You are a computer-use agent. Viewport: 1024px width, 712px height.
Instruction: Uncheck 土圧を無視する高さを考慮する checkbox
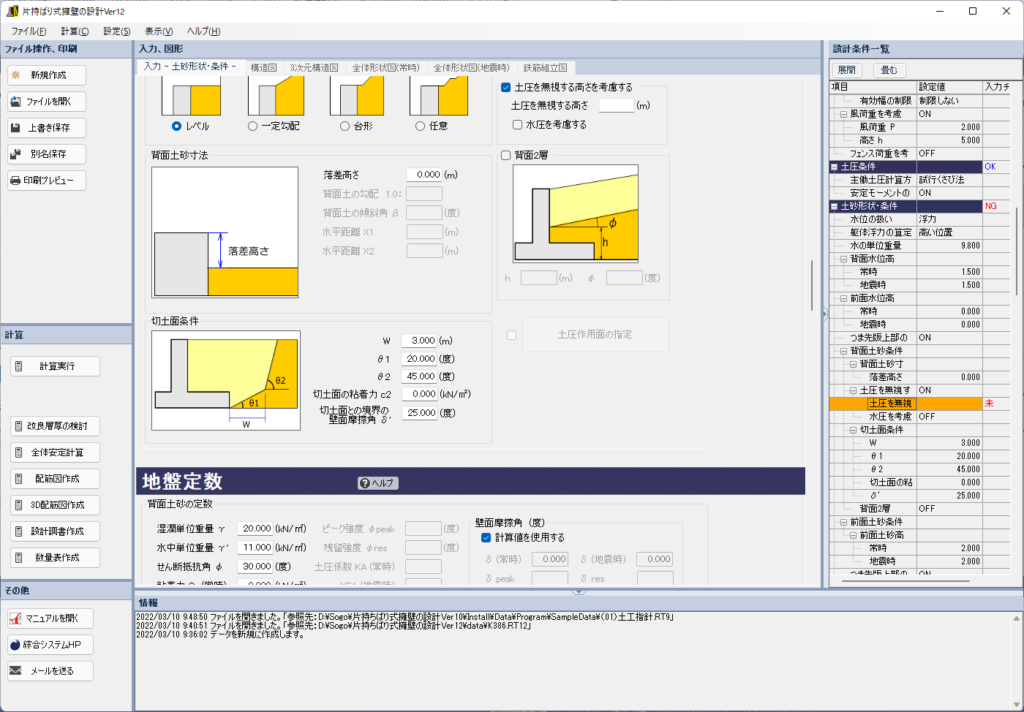[505, 87]
